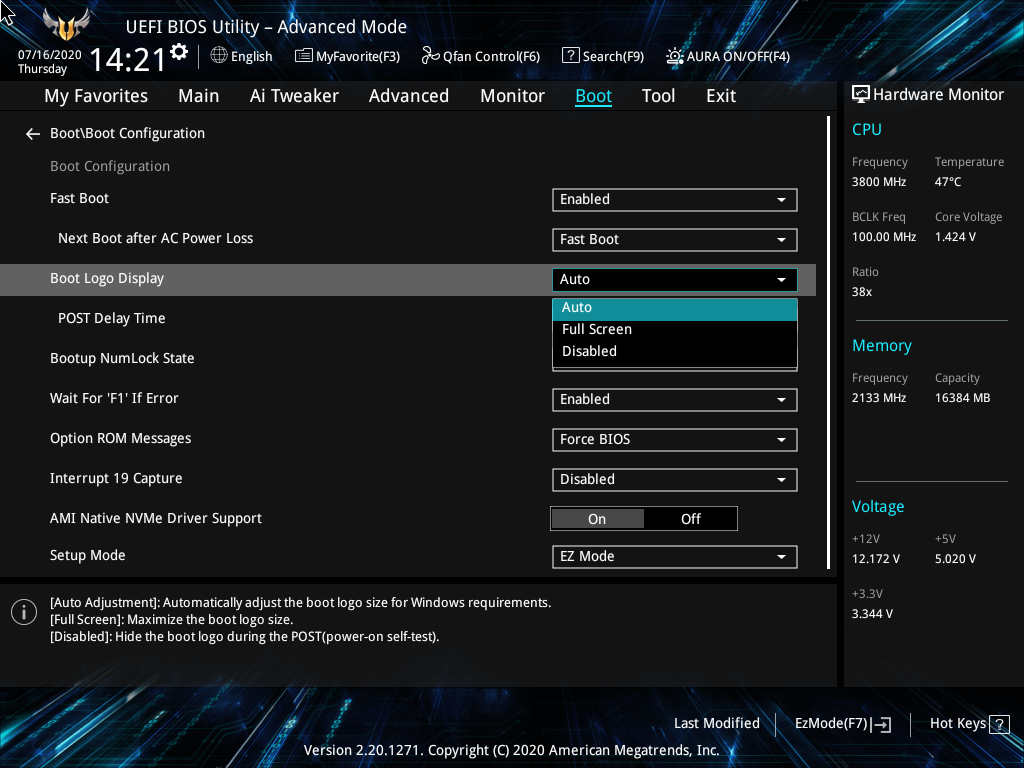This screenshot has width=1024, height=768.
Task: Click CPU frequency value 3800 MHz
Action: pyautogui.click(x=879, y=182)
